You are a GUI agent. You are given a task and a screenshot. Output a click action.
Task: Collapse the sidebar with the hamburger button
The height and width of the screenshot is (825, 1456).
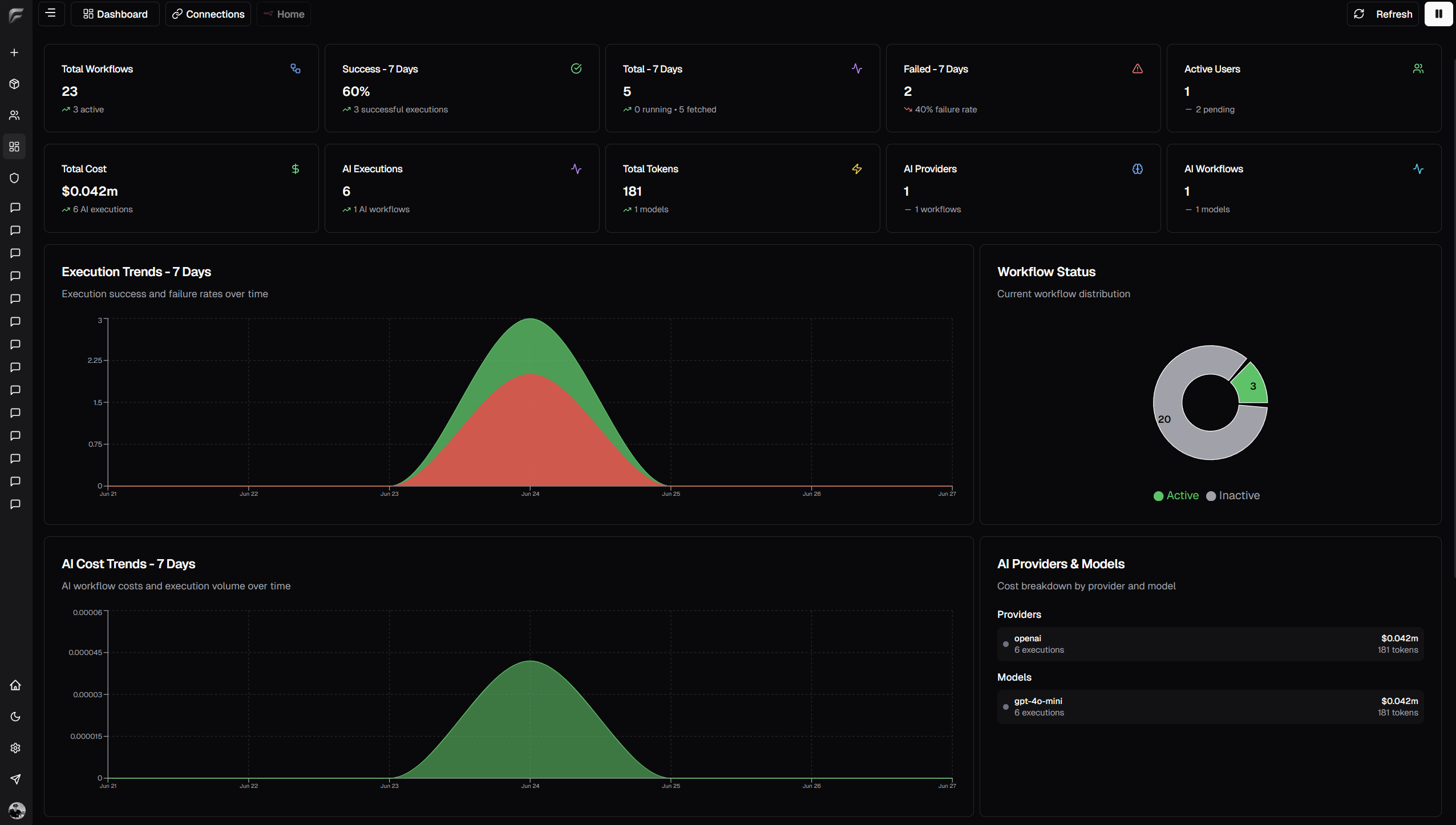(51, 13)
